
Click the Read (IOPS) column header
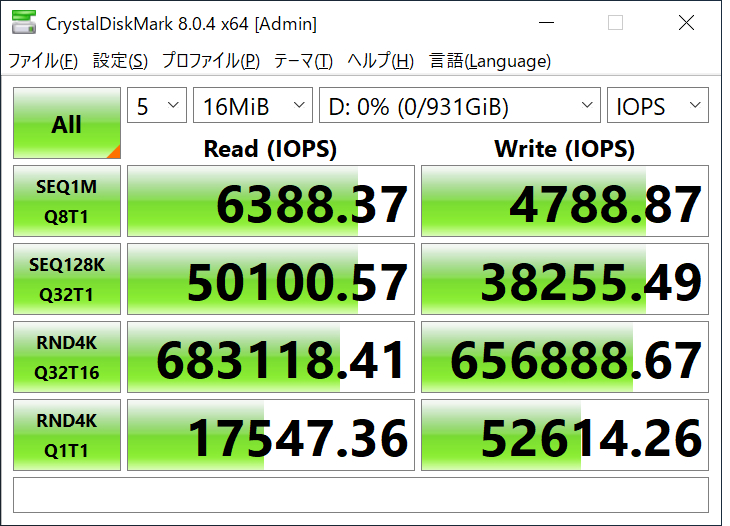[270, 149]
